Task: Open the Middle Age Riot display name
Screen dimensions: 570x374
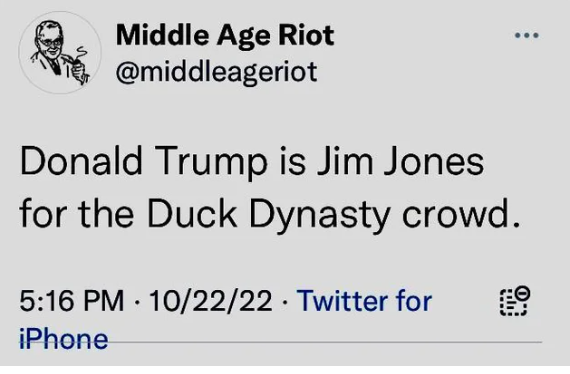Action: click(225, 37)
